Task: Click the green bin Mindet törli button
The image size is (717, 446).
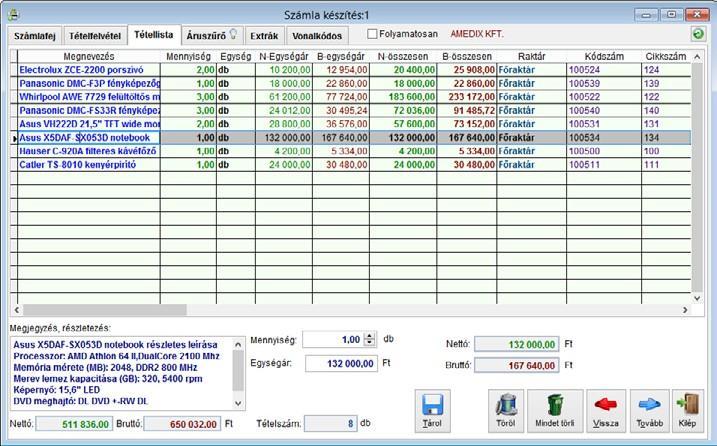Action: pos(555,411)
